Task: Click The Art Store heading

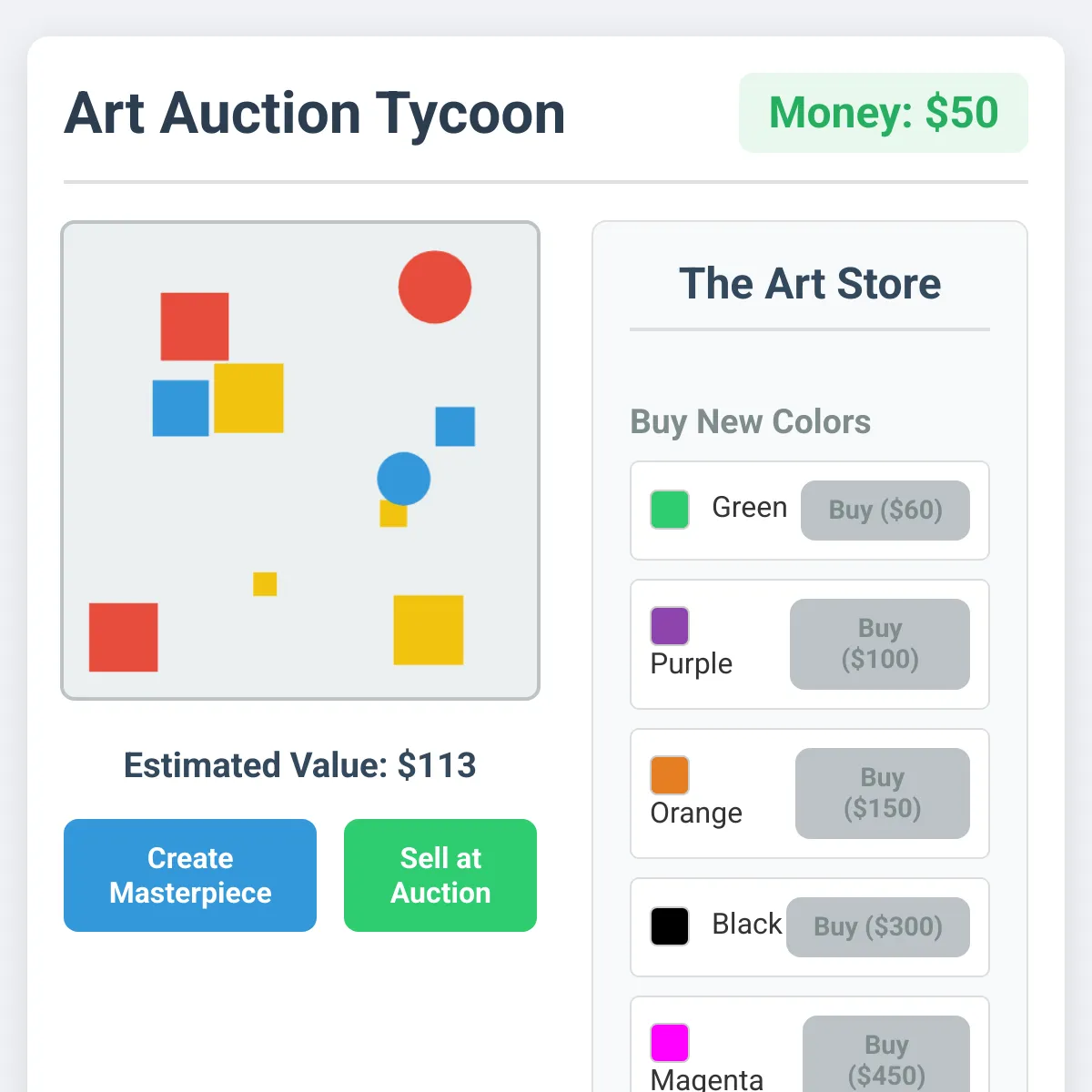Action: (810, 283)
